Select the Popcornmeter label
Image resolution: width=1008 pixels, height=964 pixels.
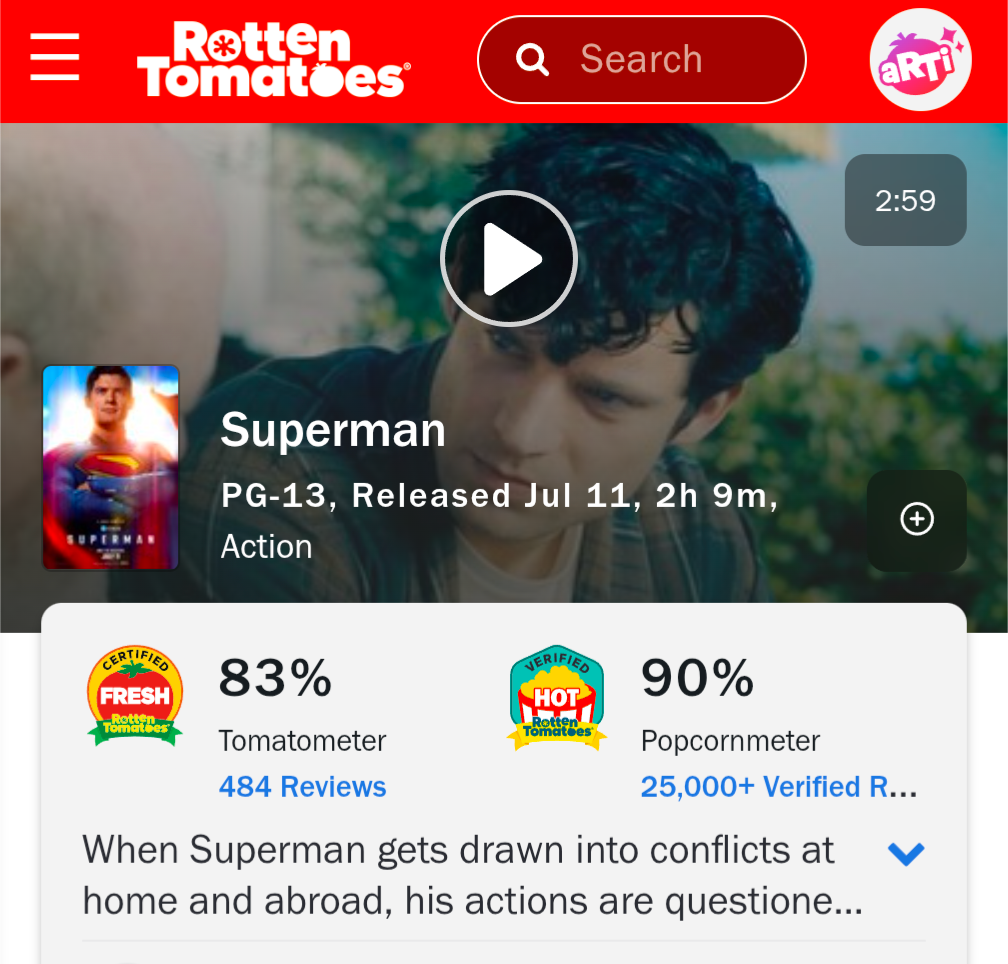point(730,741)
